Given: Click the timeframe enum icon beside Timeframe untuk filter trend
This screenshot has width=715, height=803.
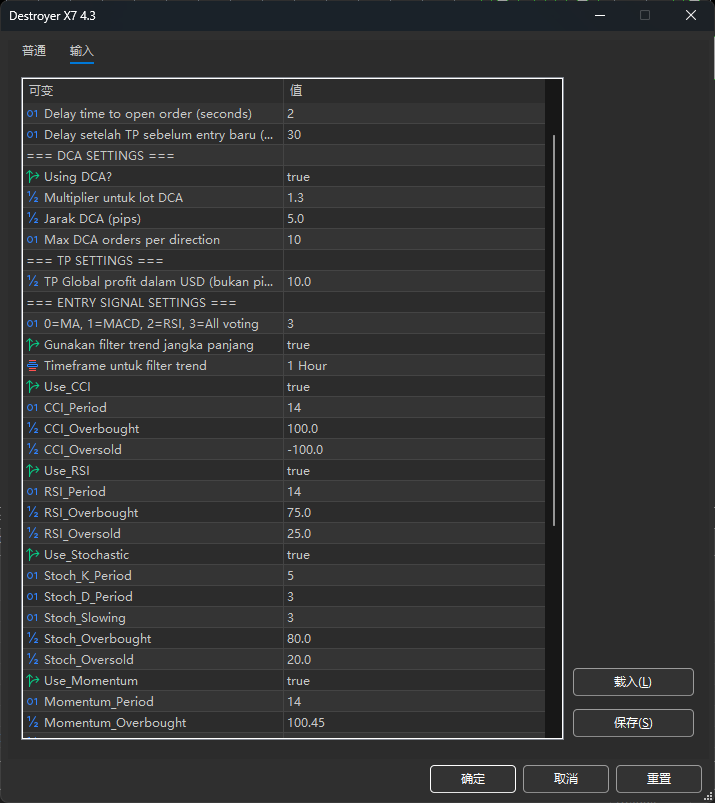Looking at the screenshot, I should coord(33,366).
